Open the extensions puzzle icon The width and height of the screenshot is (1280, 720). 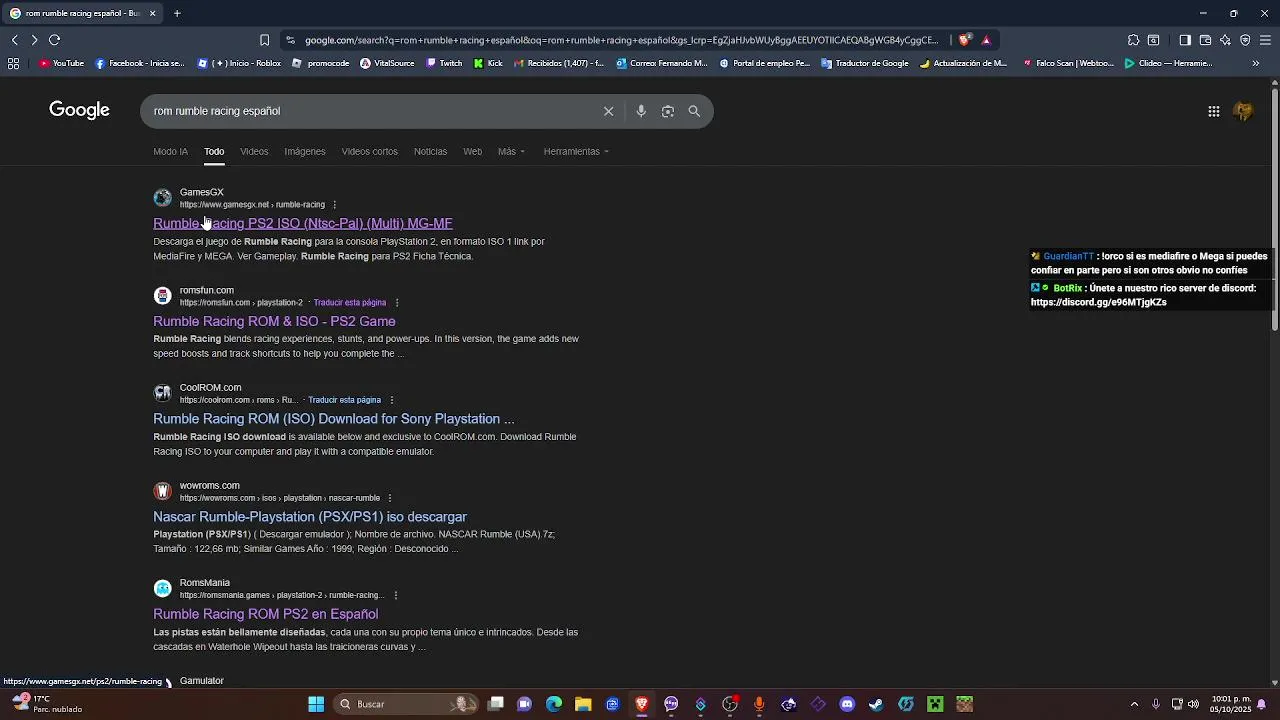(x=1133, y=40)
